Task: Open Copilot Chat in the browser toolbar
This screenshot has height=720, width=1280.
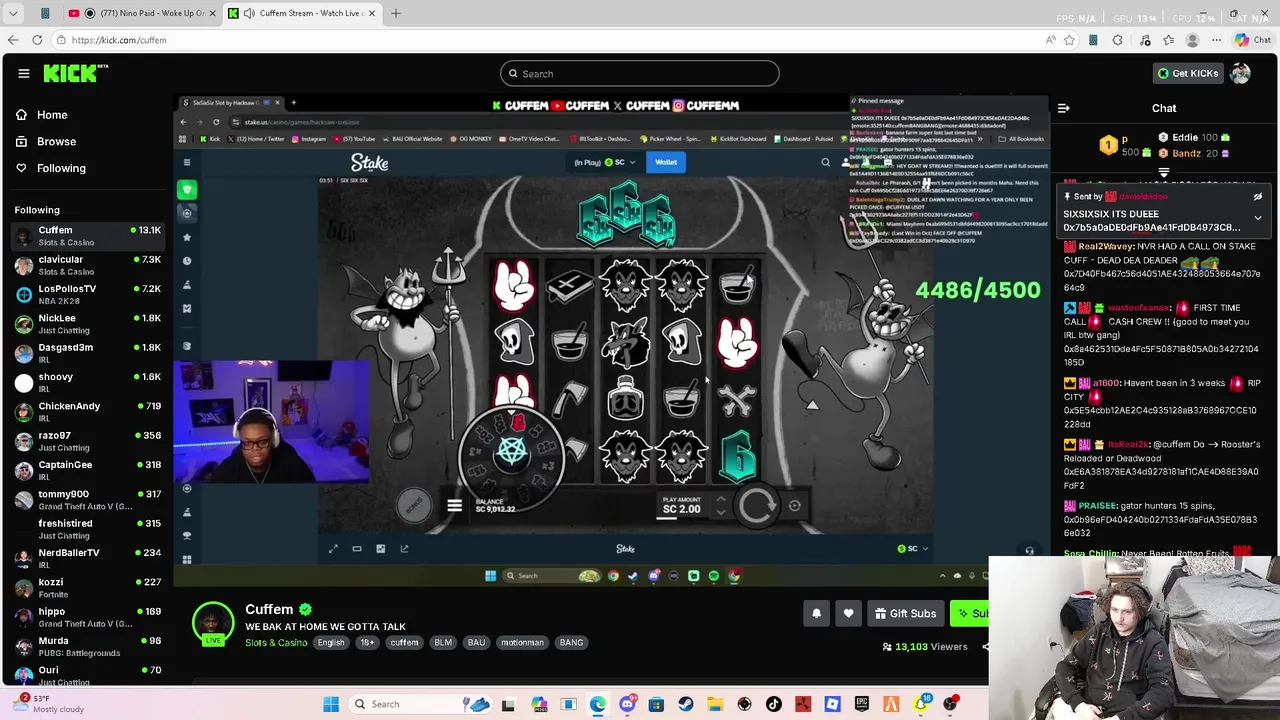Action: tap(1252, 40)
